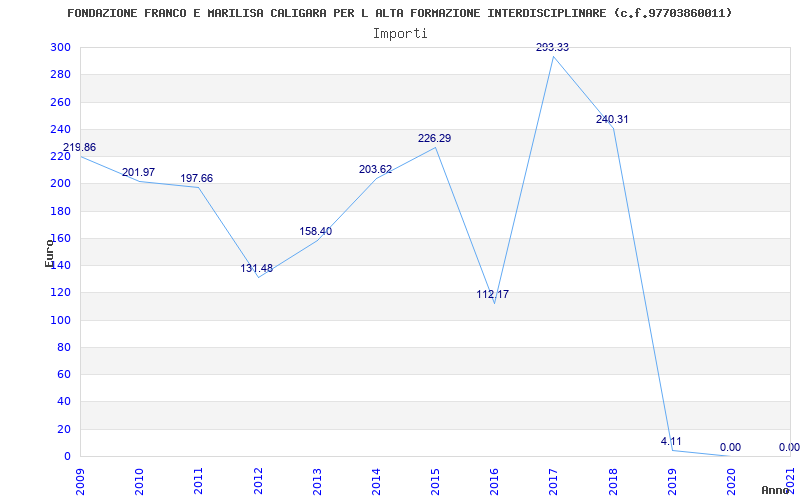
Task: Select the 2017 year label on axis
Action: (x=554, y=481)
